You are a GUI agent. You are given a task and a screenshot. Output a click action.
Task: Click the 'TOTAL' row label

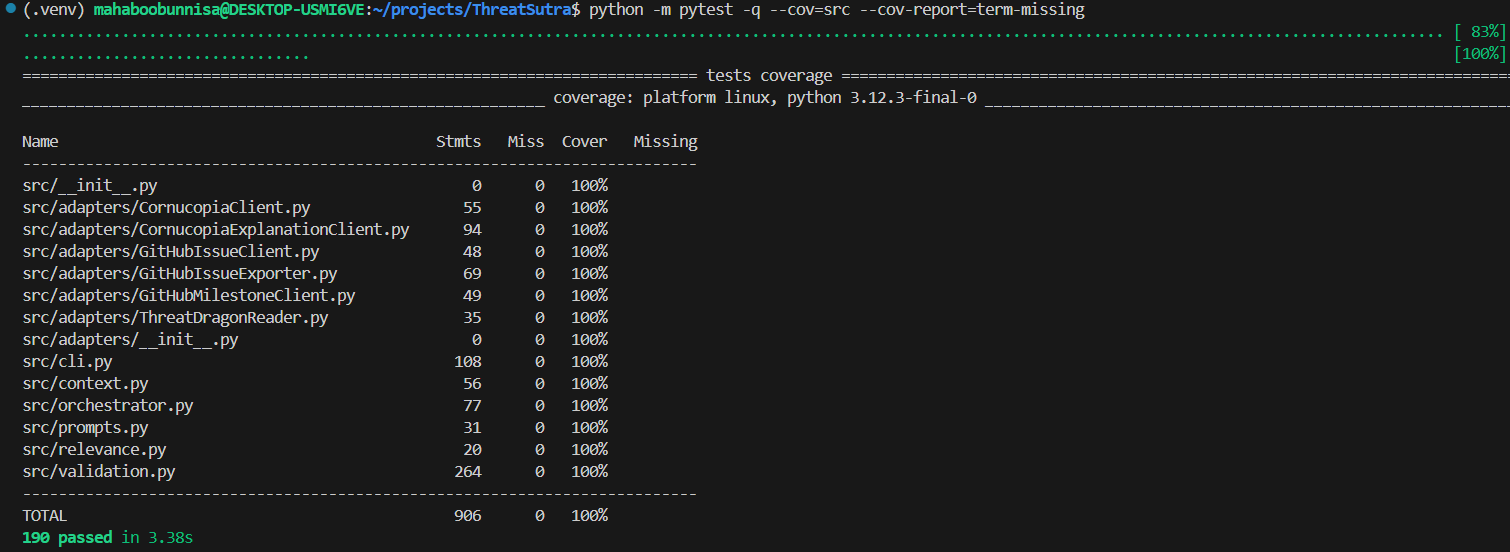(x=45, y=516)
